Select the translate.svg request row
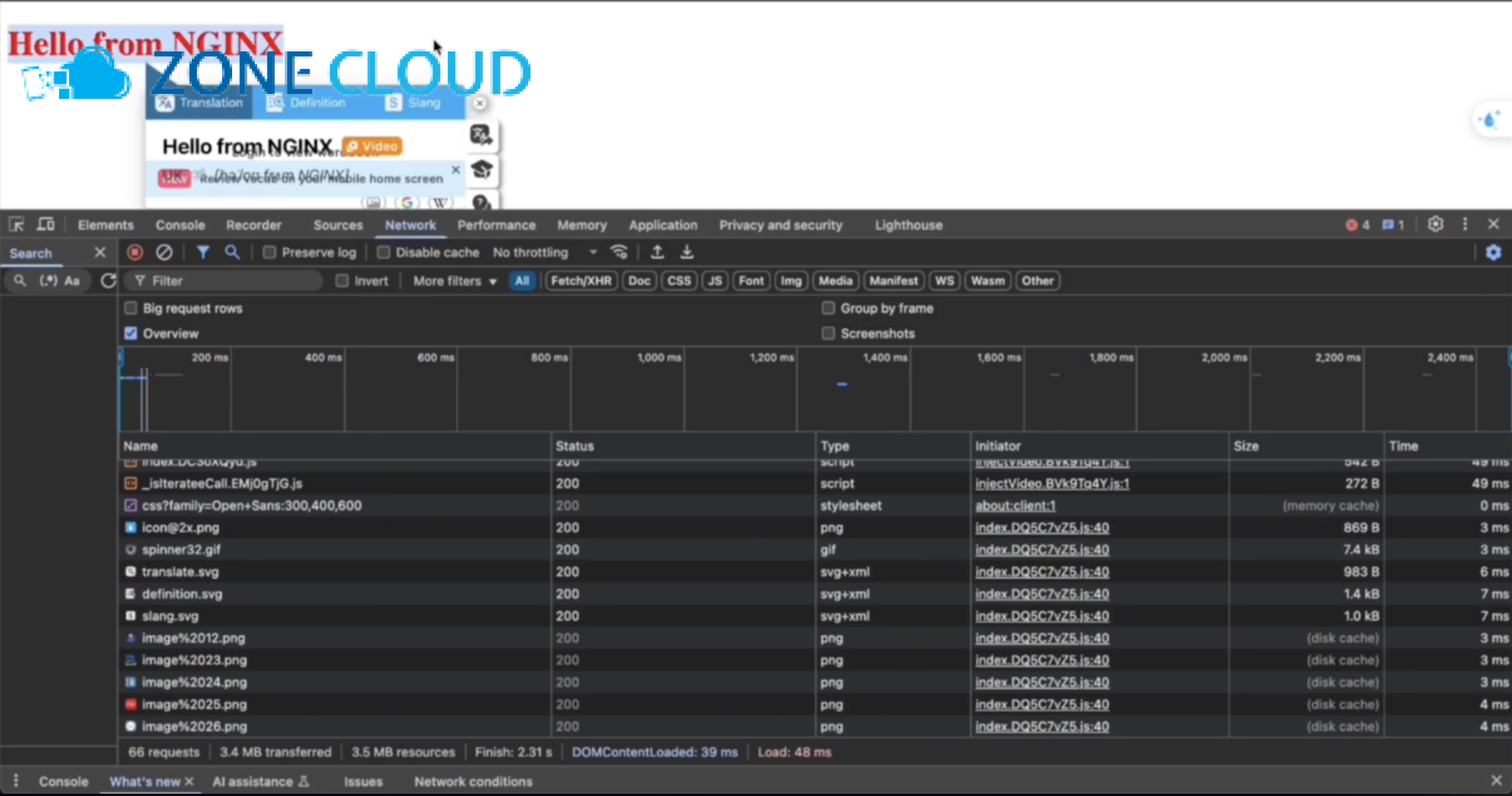Screen dimensions: 1512x796 815,572
